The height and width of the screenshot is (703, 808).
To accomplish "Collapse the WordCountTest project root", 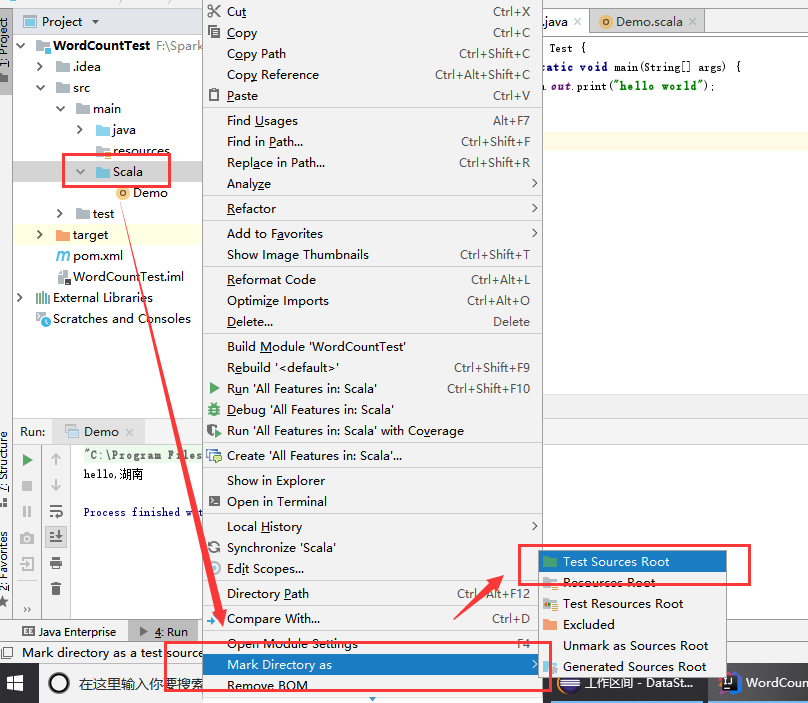I will [x=21, y=46].
